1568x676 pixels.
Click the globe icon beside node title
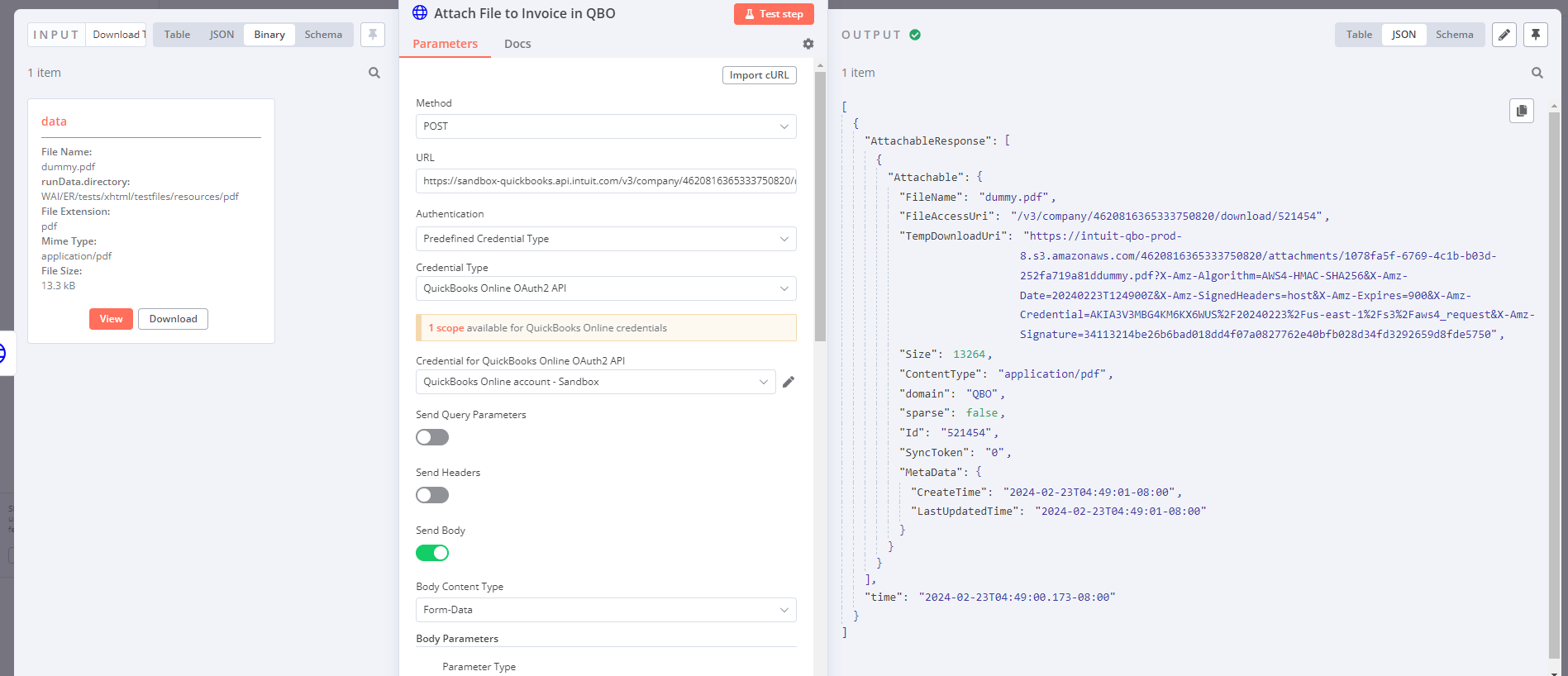(x=420, y=12)
